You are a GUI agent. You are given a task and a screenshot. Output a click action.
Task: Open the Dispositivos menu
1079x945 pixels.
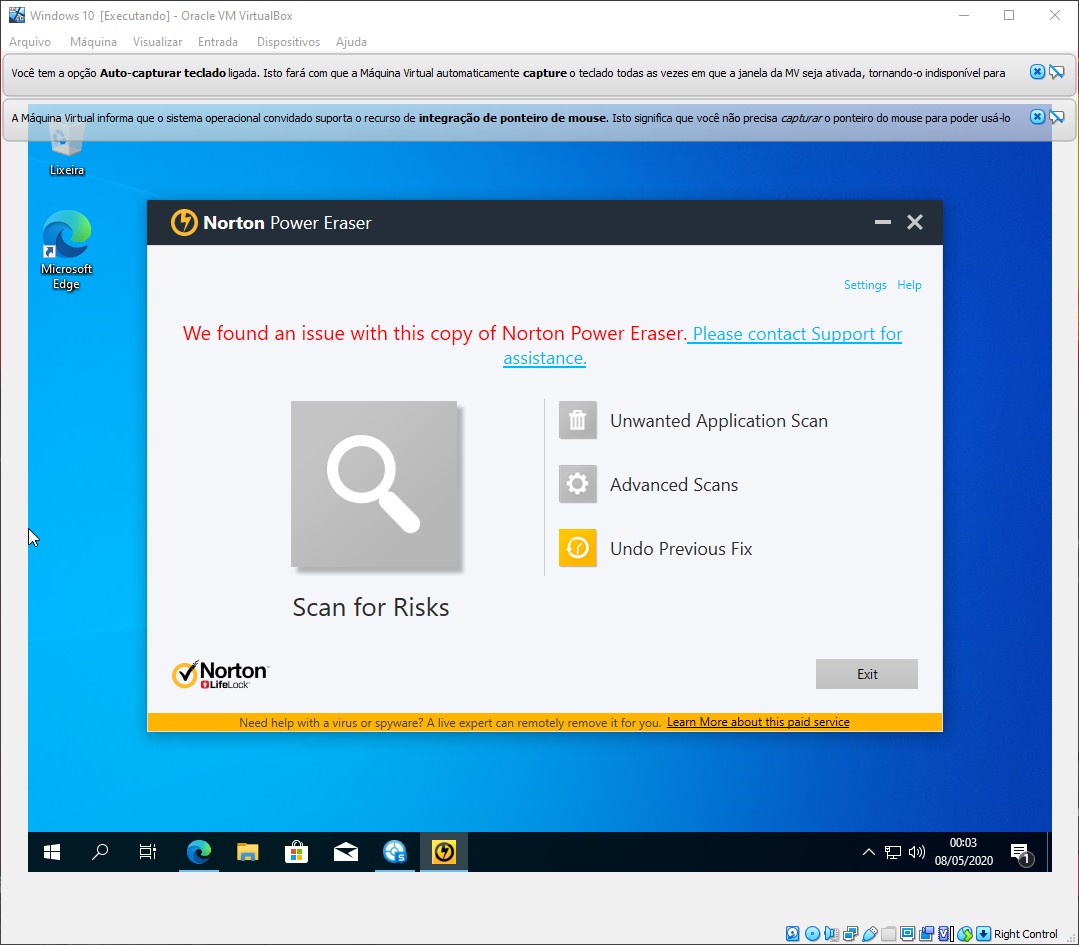288,42
